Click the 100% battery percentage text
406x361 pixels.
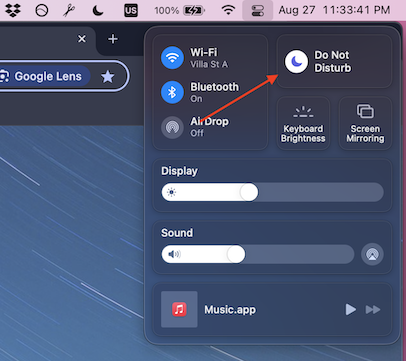coord(167,11)
